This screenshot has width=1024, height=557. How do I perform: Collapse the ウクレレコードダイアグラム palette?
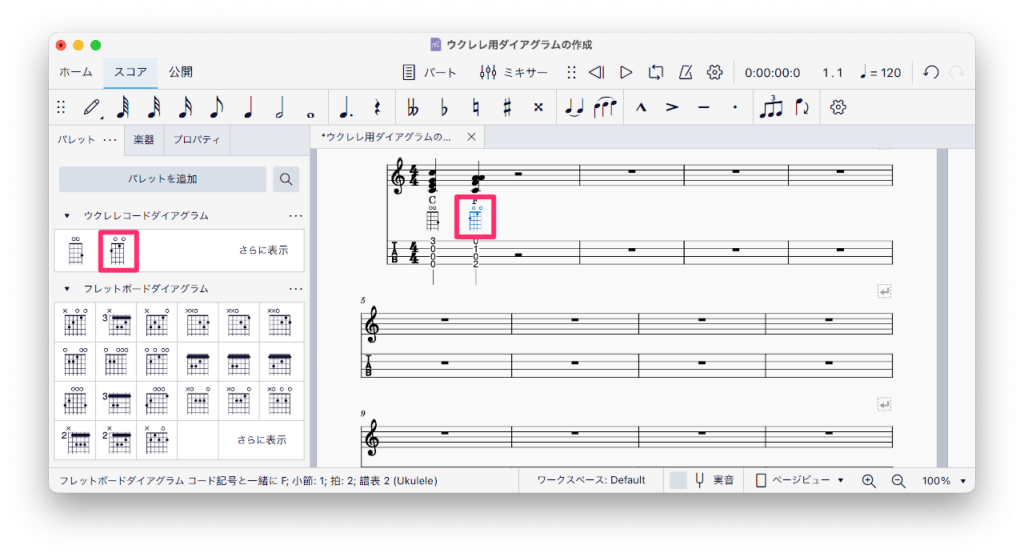tap(67, 216)
